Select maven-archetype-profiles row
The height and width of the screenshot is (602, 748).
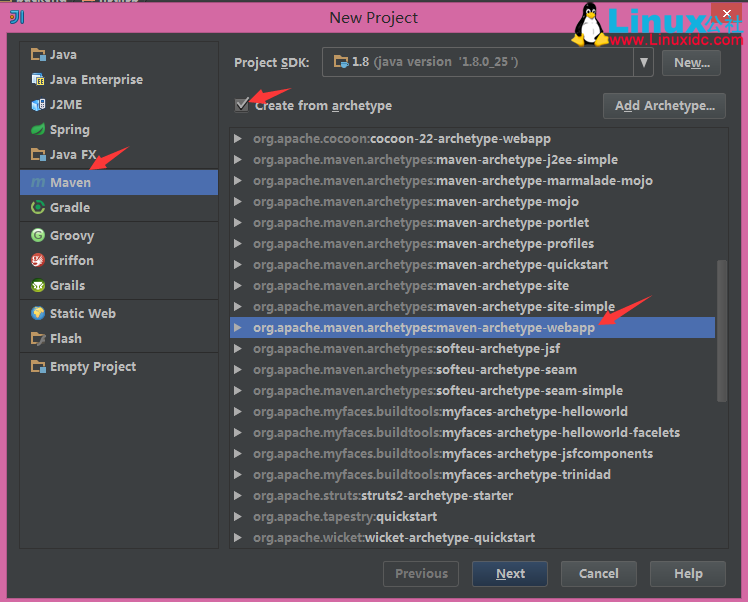[x=472, y=244]
